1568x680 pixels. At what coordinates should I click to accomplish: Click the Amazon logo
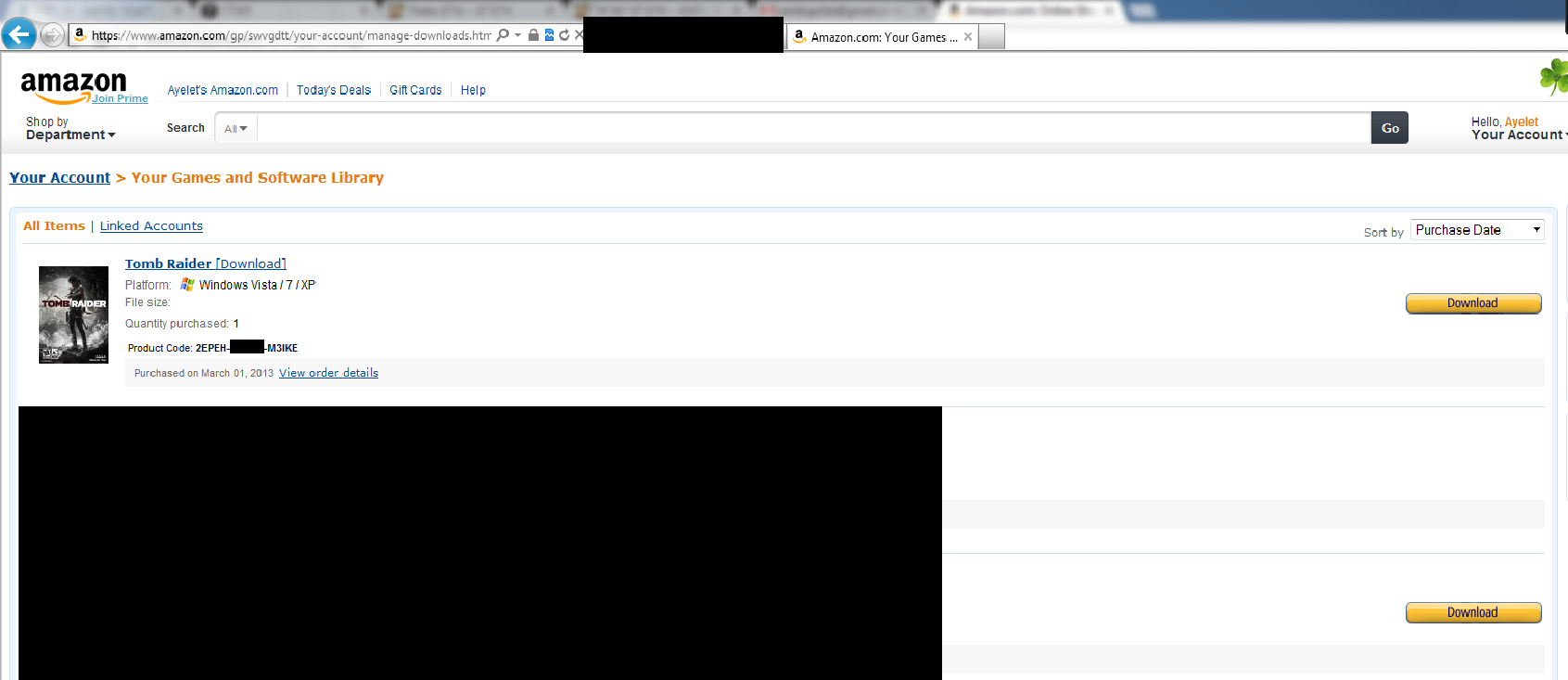73,85
